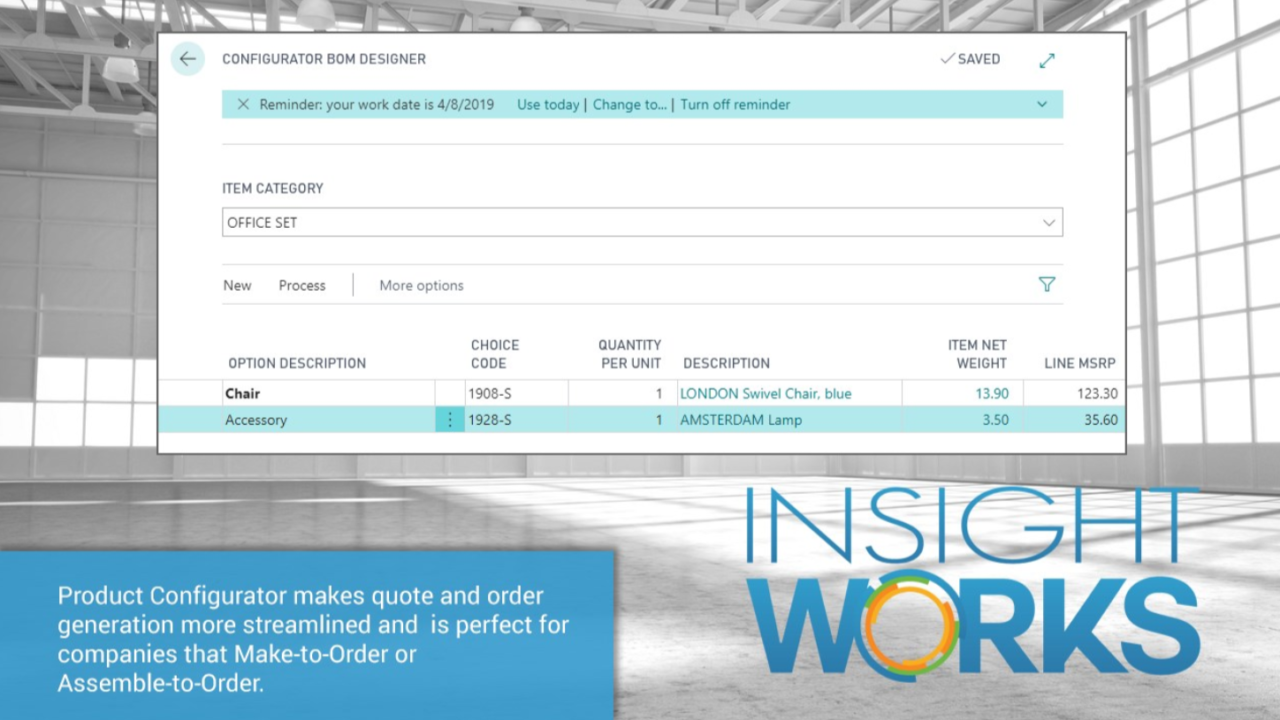Click the back arrow in Configurator BOM Designer
The height and width of the screenshot is (720, 1280).
(x=188, y=59)
